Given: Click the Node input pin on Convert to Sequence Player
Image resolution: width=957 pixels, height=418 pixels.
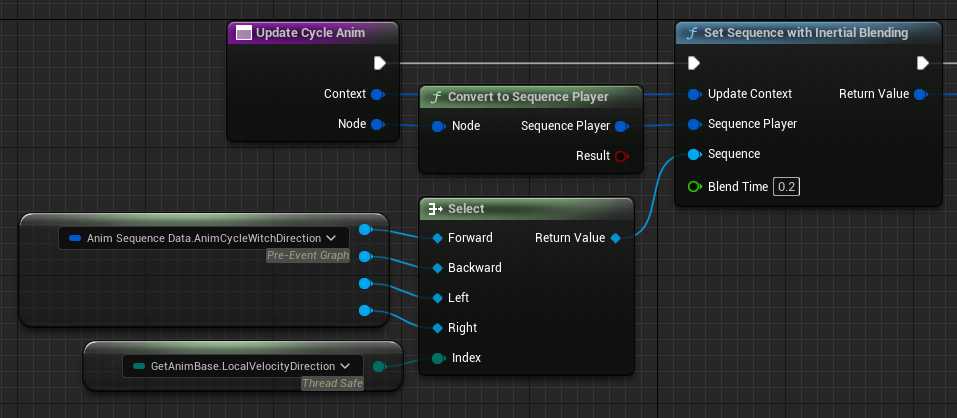Looking at the screenshot, I should (x=438, y=126).
